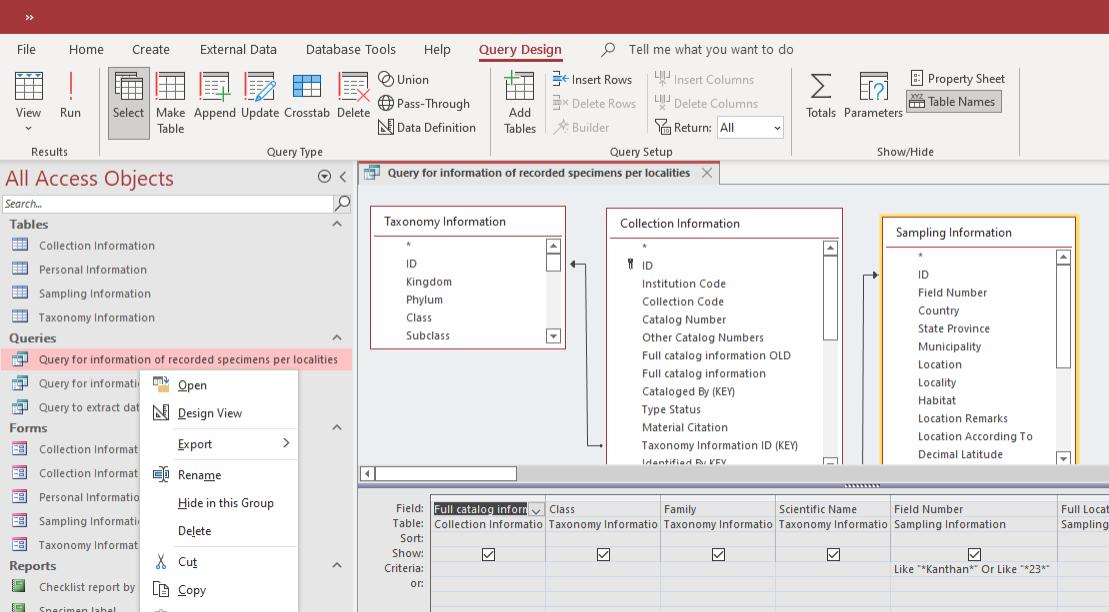Choose the Select query type
1109x612 pixels.
point(128,103)
